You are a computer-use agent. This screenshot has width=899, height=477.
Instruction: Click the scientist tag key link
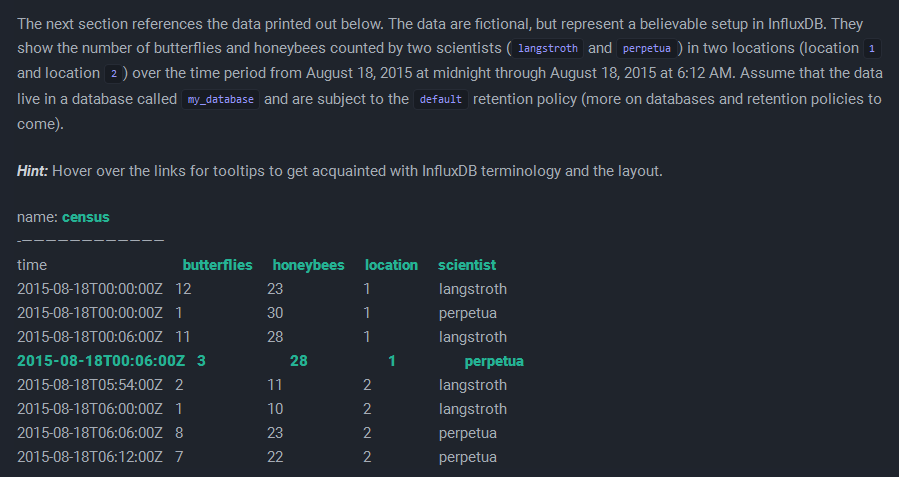click(467, 265)
